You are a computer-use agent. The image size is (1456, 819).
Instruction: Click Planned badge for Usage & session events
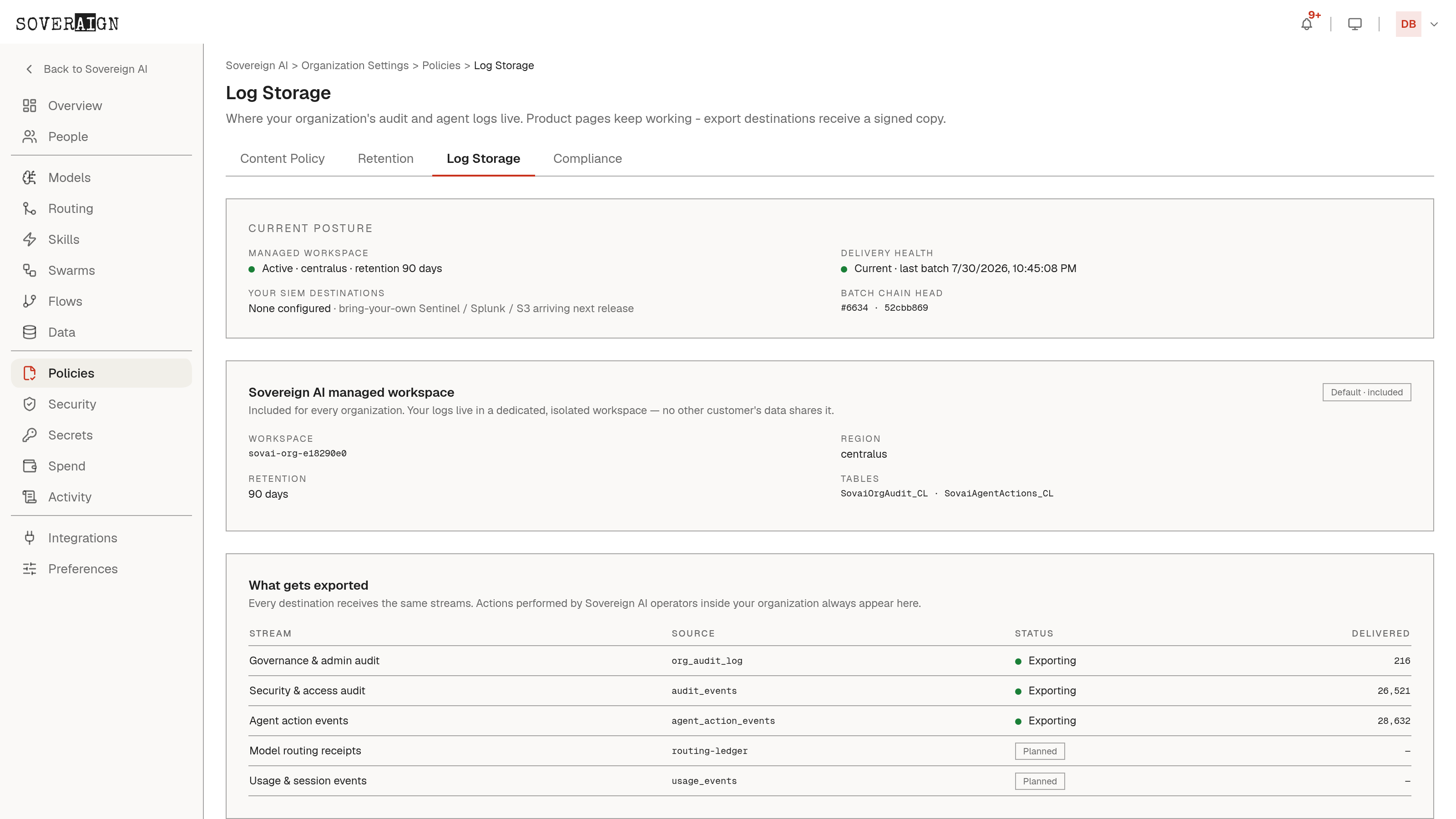tap(1039, 781)
